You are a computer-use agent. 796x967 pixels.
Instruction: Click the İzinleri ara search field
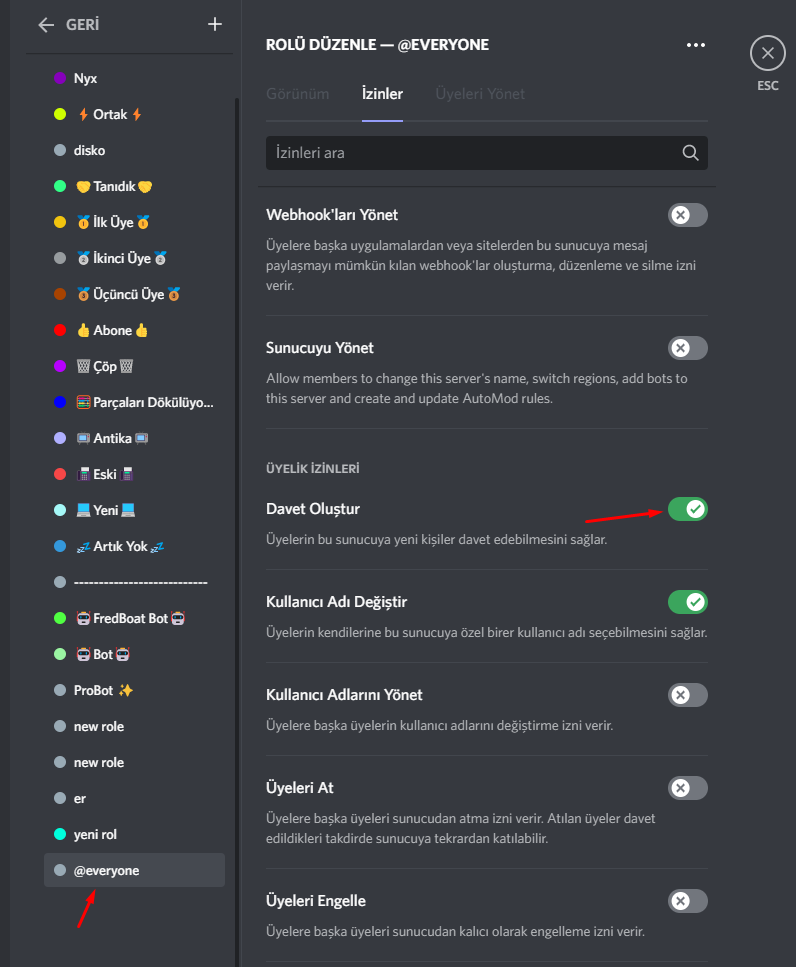tap(470, 153)
